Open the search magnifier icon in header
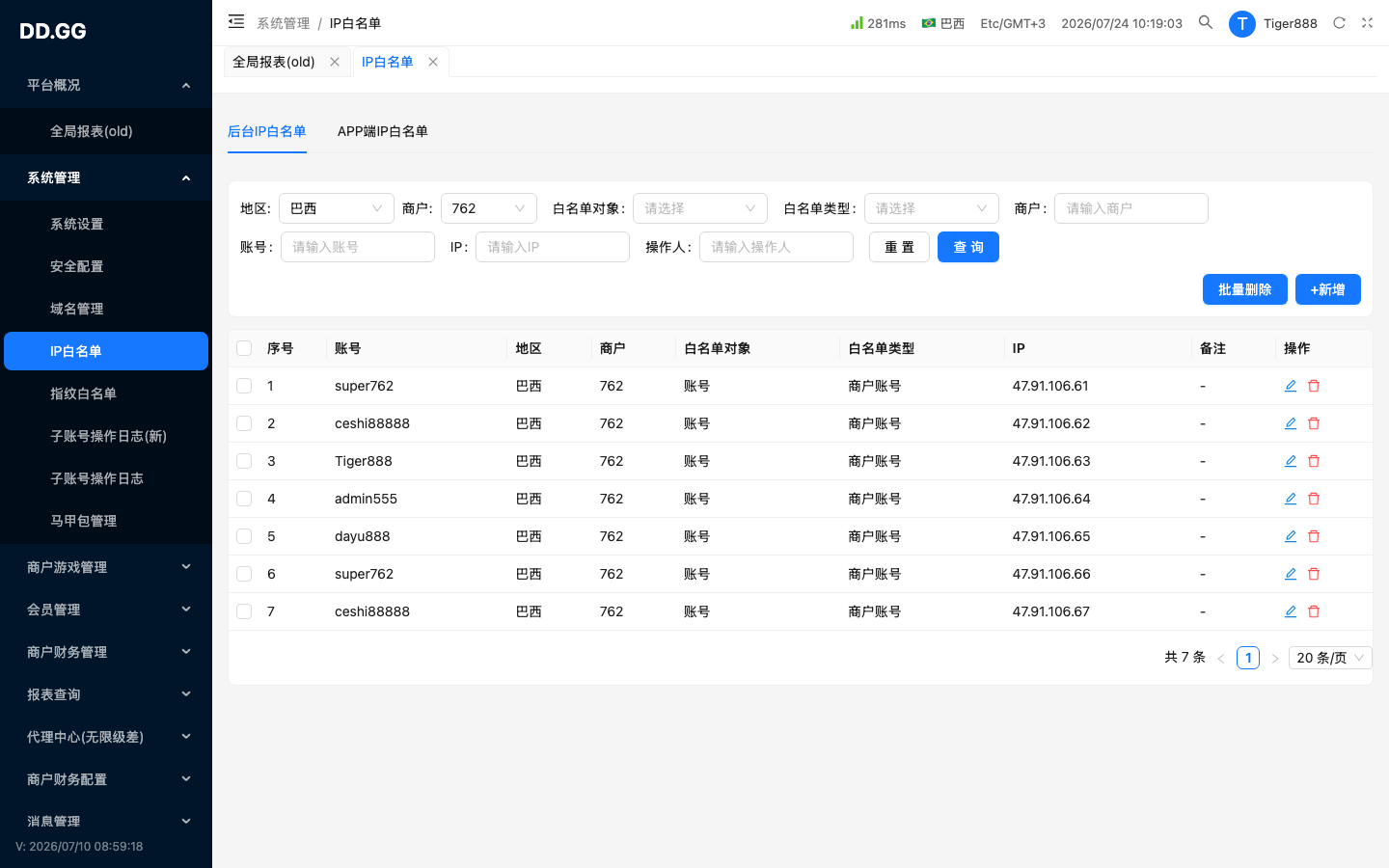 coord(1205,22)
